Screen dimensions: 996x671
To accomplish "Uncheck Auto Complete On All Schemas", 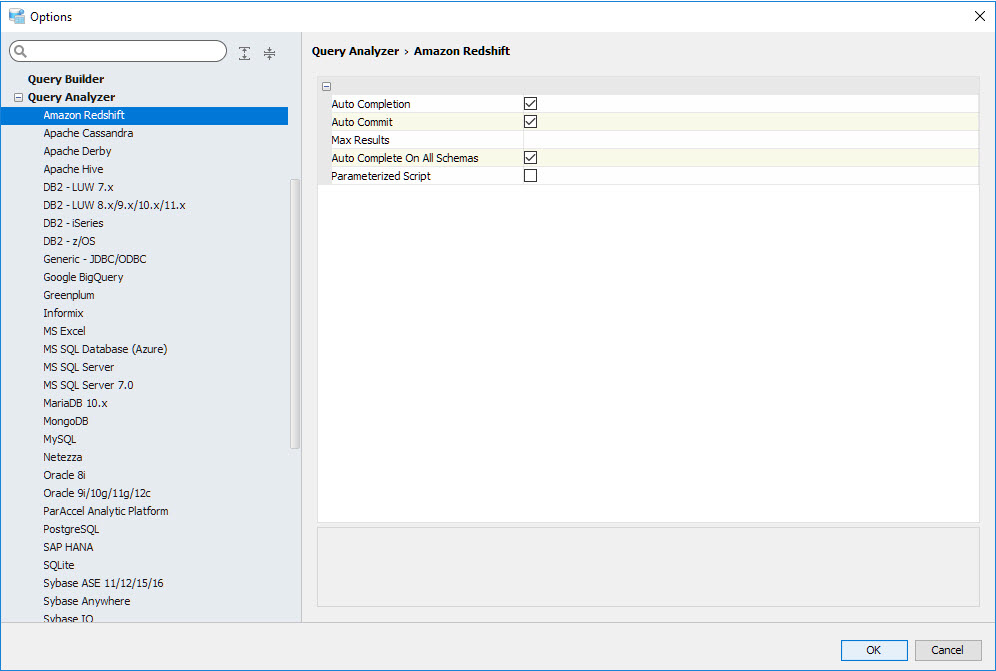I will click(x=531, y=158).
